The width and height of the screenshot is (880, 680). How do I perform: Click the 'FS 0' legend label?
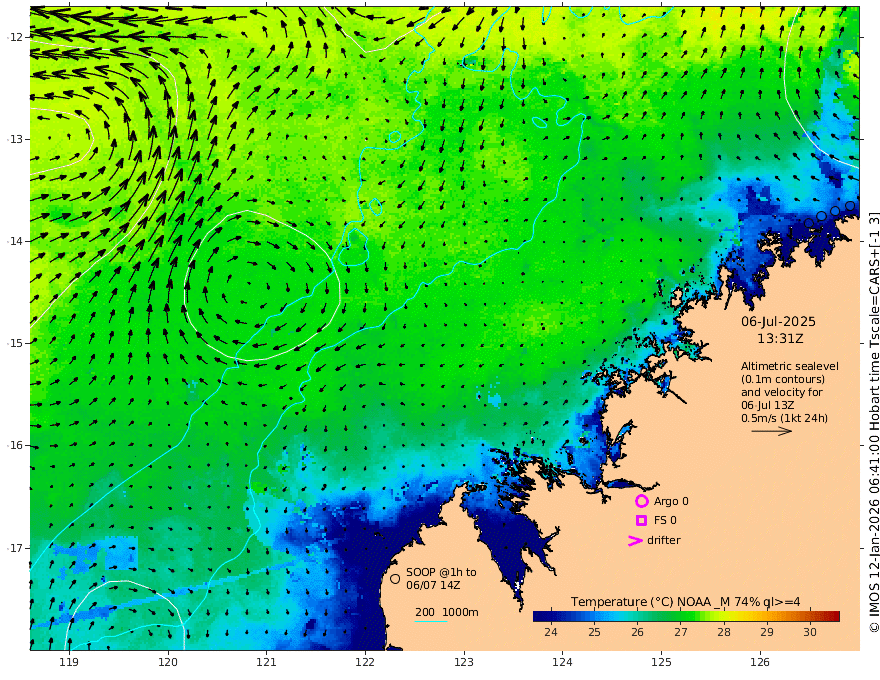click(x=665, y=520)
